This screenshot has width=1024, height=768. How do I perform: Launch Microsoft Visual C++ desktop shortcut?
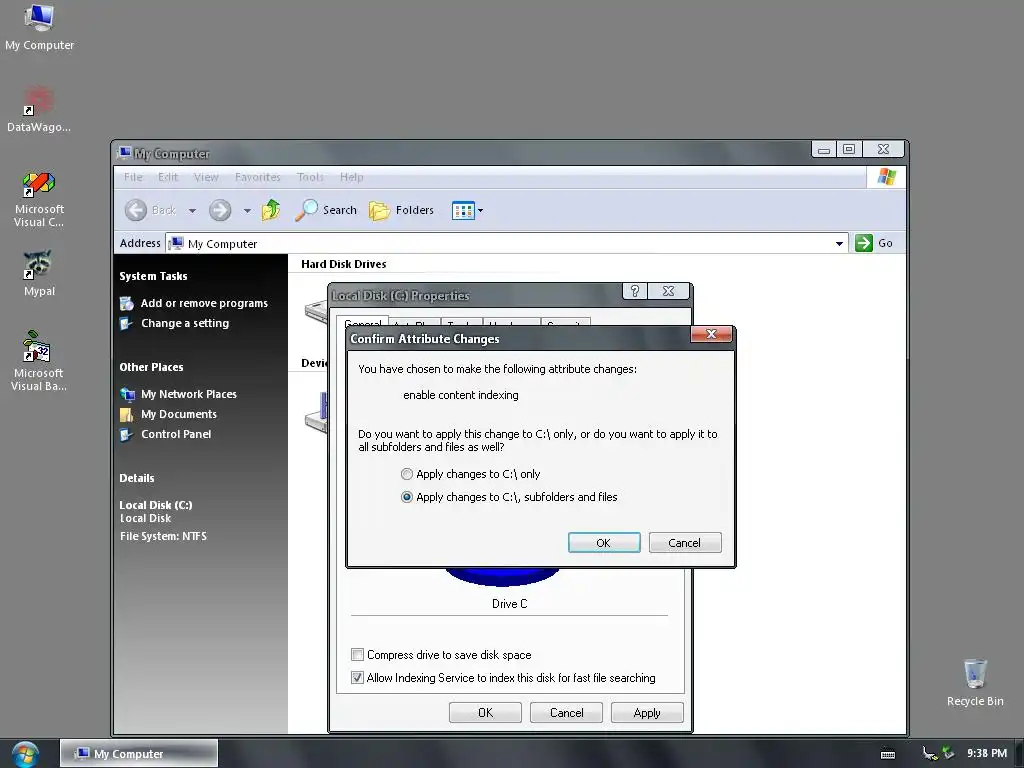(x=39, y=199)
